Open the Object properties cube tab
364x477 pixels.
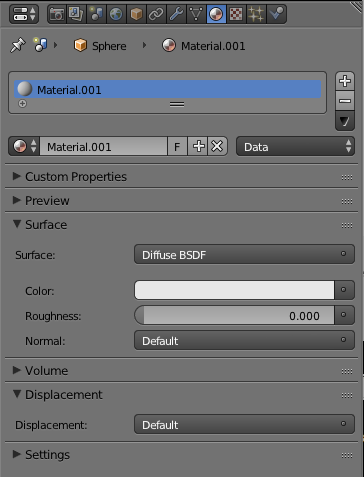(136, 14)
